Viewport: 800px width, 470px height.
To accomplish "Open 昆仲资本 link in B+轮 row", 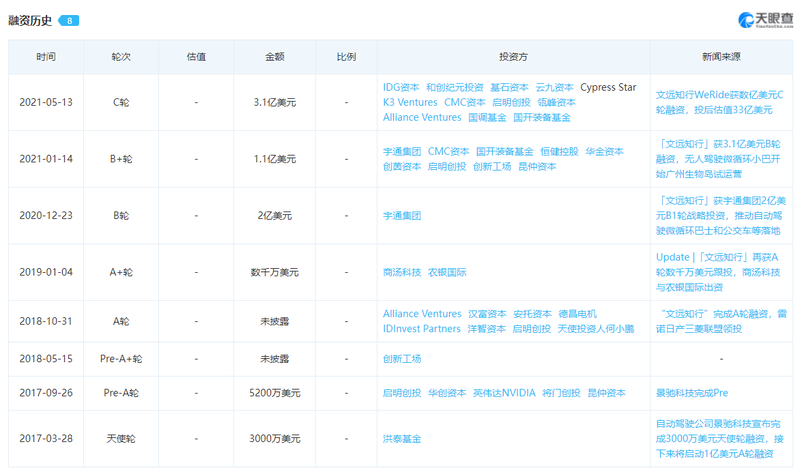I will [537, 166].
